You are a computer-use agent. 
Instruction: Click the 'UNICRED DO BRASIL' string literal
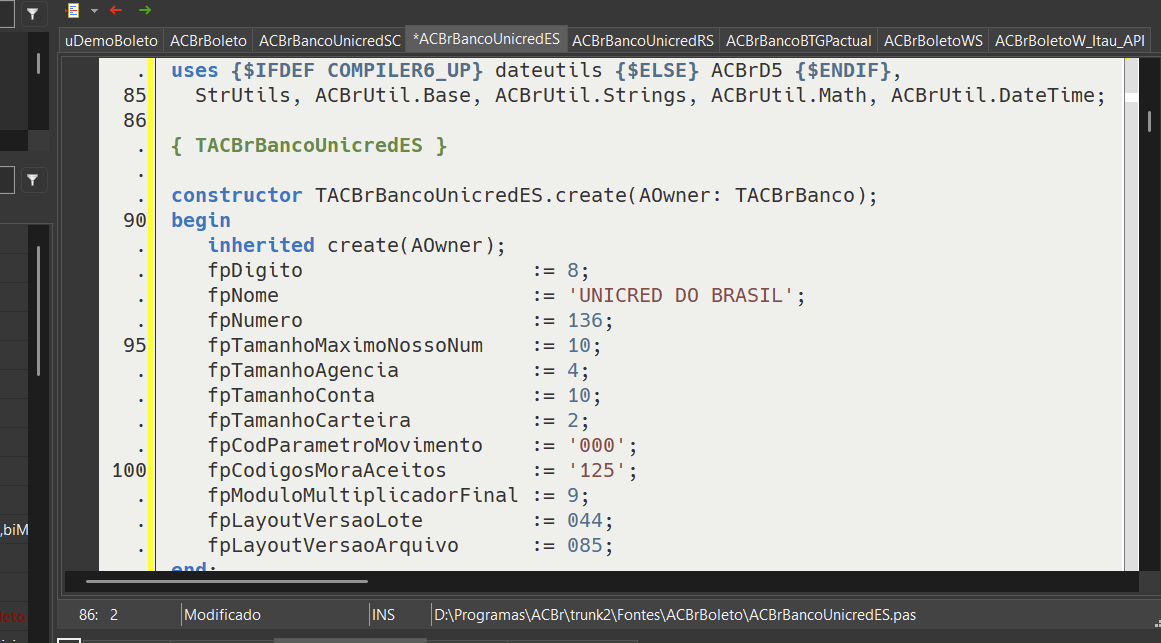pos(680,296)
